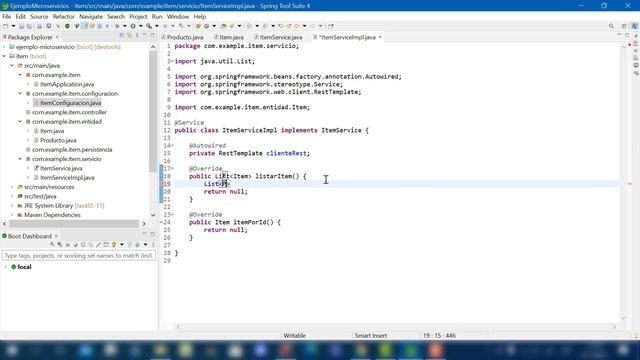Click the pencil icon in Boot Dashboard toolbar

(x=98, y=244)
